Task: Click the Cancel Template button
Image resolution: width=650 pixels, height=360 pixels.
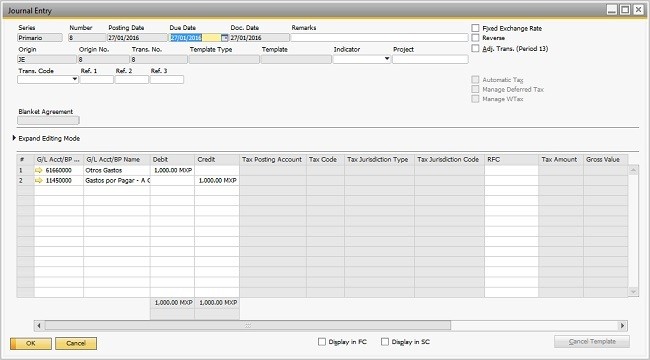Action: [x=592, y=342]
